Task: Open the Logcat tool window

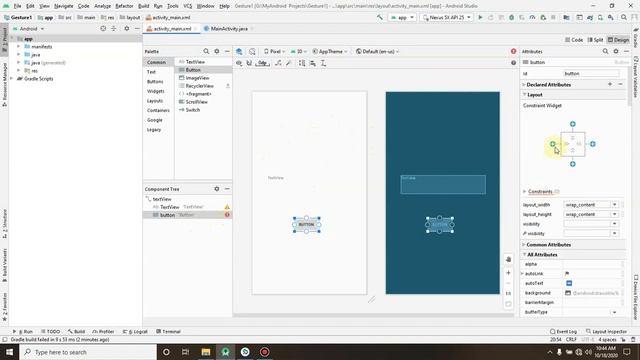Action: tap(136, 331)
